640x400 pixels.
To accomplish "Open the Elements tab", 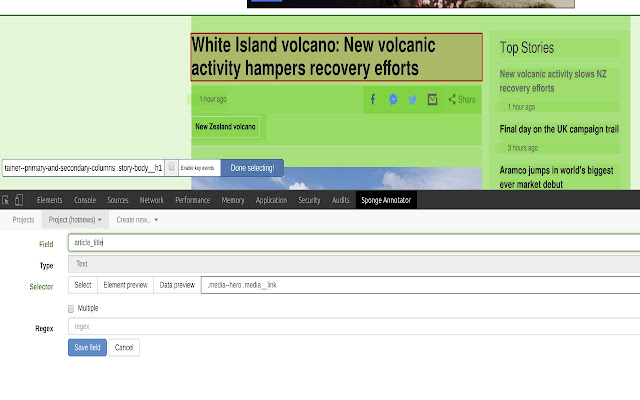I will 49,200.
